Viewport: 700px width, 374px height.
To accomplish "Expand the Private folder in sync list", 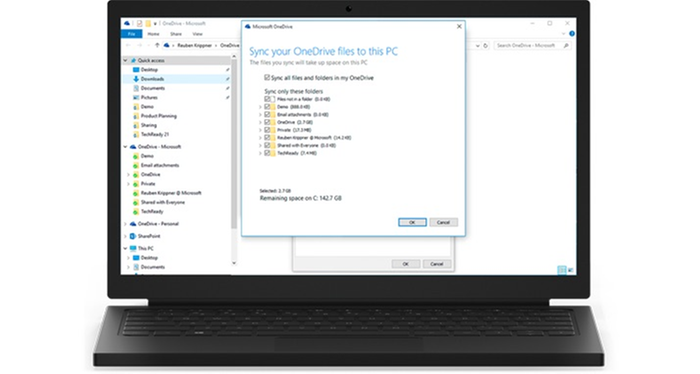I will (260, 130).
